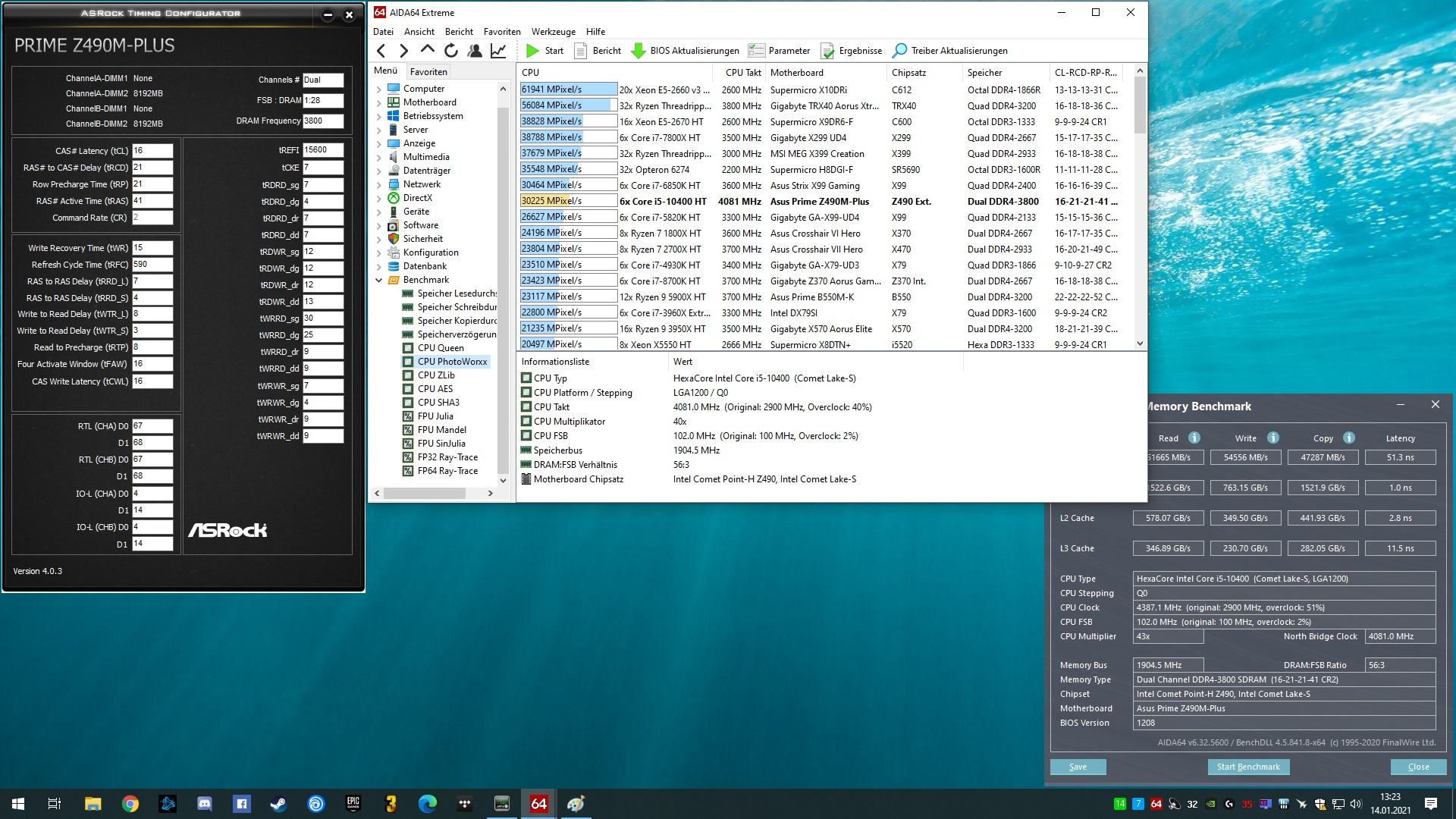Expand the Netzwerk tree node
Viewport: 1456px width, 819px height.
pyautogui.click(x=379, y=184)
